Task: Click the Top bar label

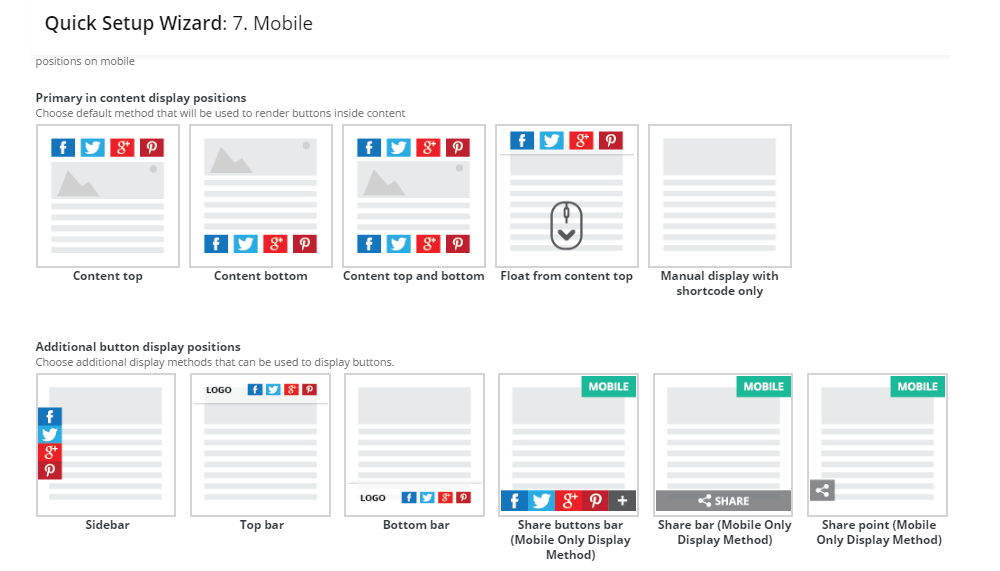Action: point(261,525)
